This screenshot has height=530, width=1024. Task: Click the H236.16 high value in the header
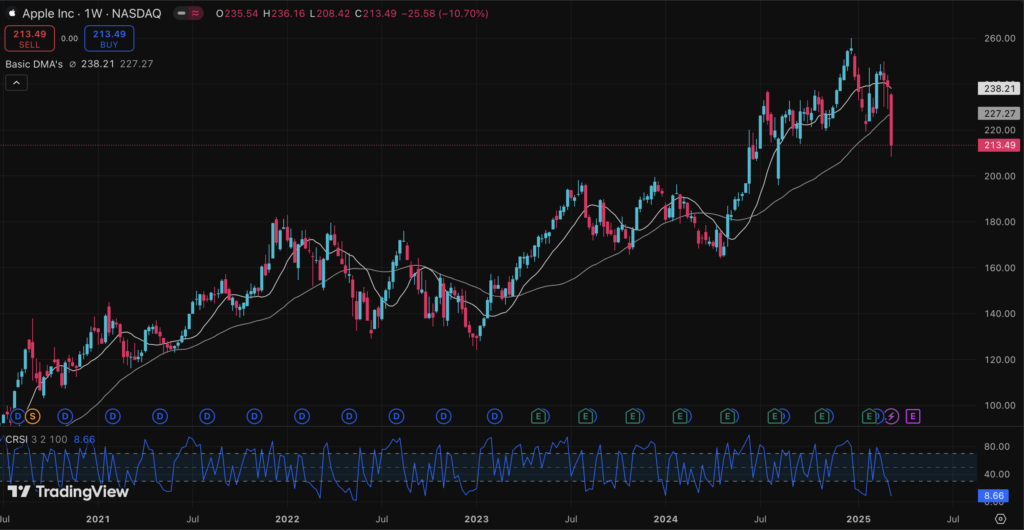pyautogui.click(x=285, y=13)
